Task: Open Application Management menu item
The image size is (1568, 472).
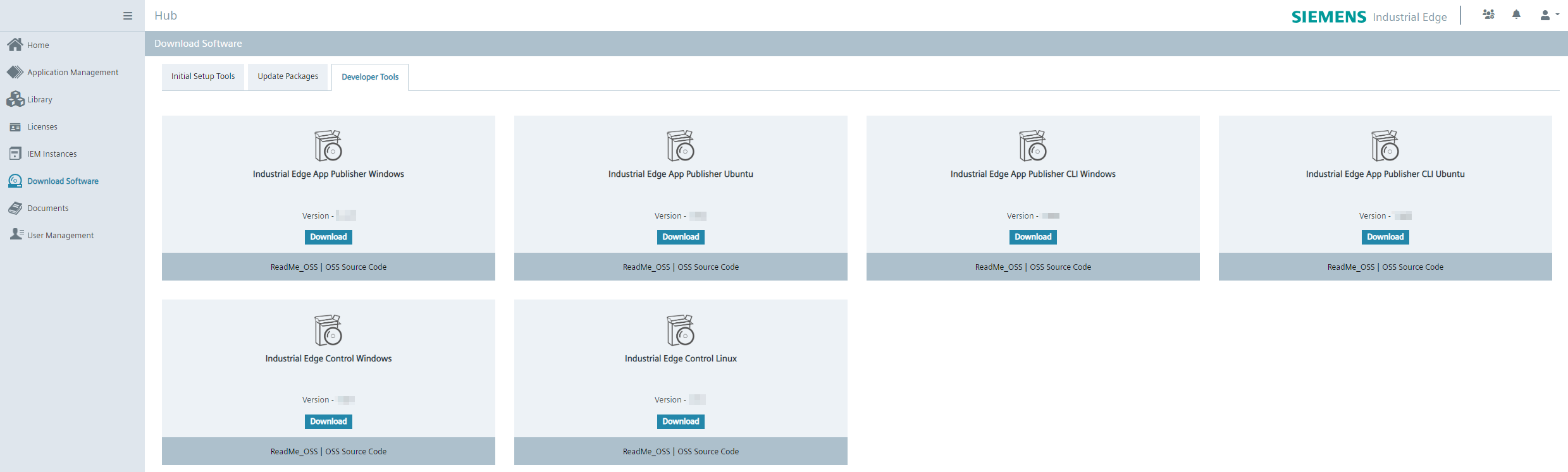Action: [x=72, y=72]
